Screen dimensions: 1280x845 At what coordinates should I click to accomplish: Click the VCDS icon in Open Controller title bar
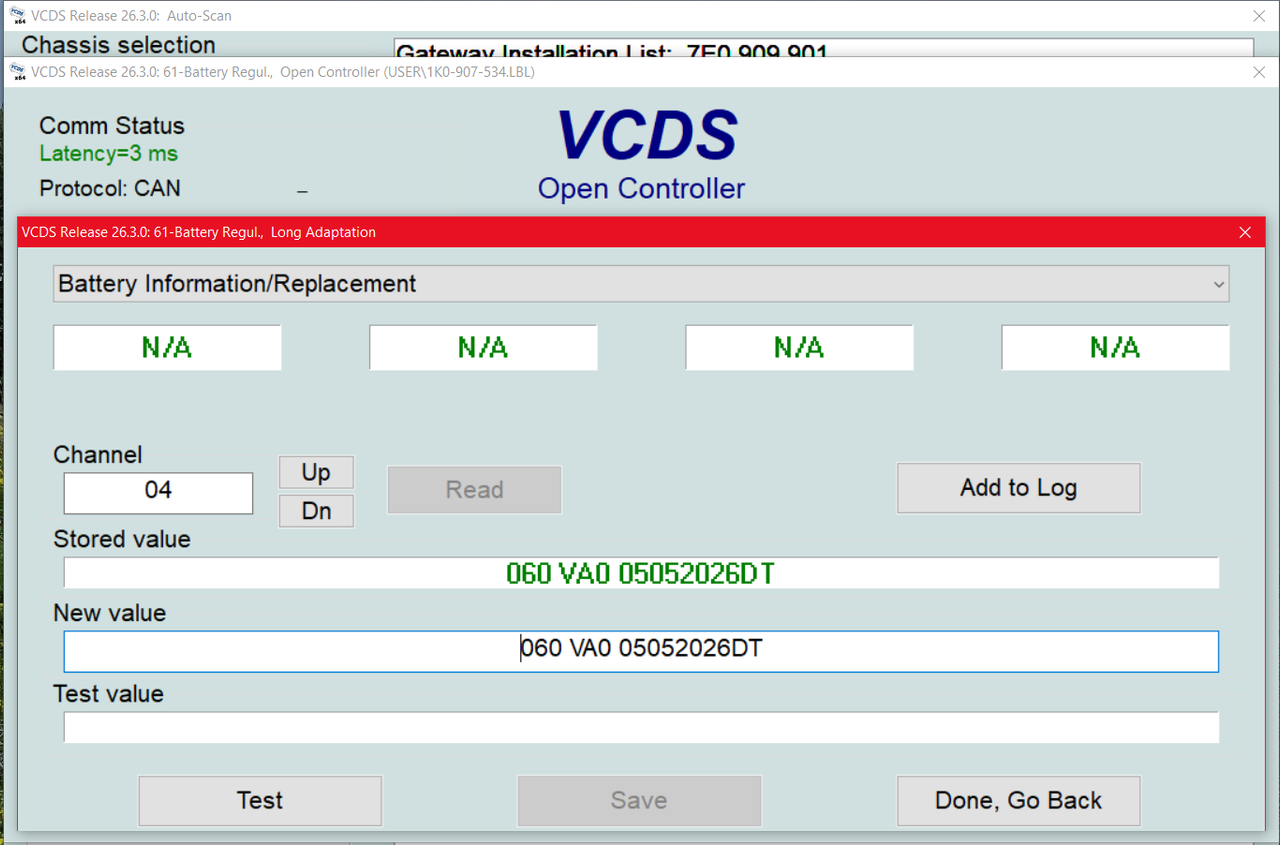coord(17,72)
